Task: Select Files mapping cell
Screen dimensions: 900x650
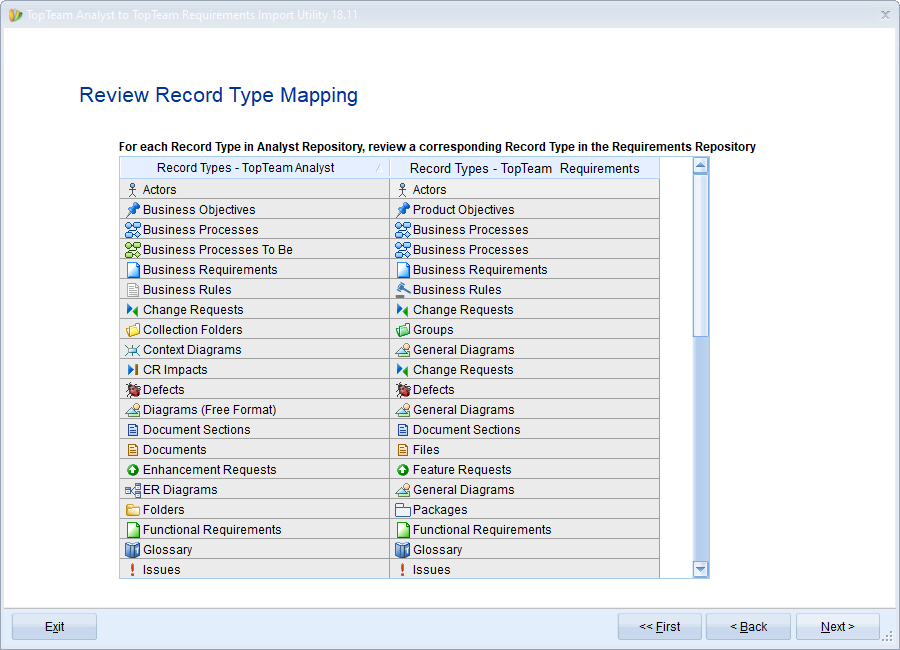Action: click(x=525, y=450)
